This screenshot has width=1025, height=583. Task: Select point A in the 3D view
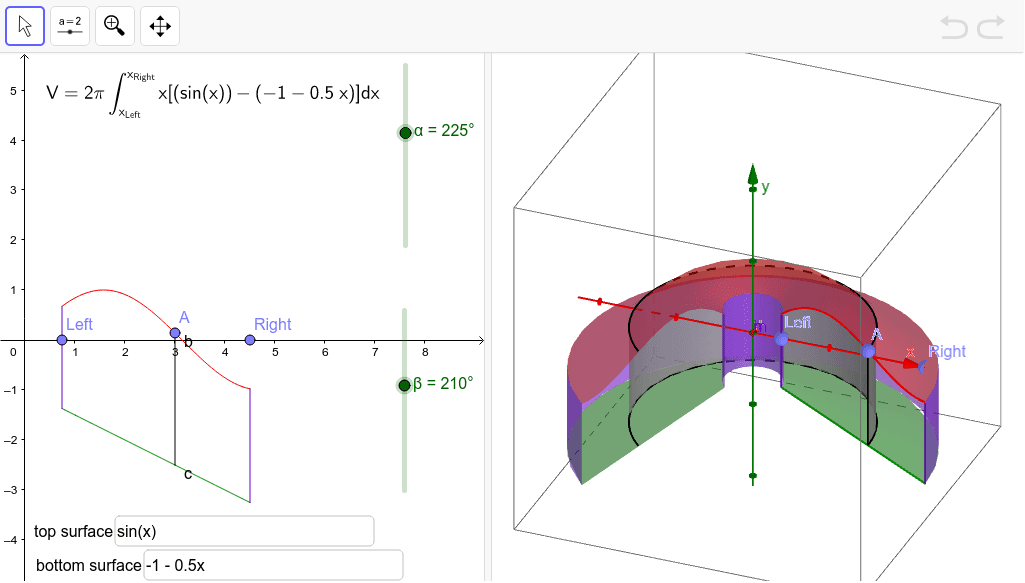(866, 351)
